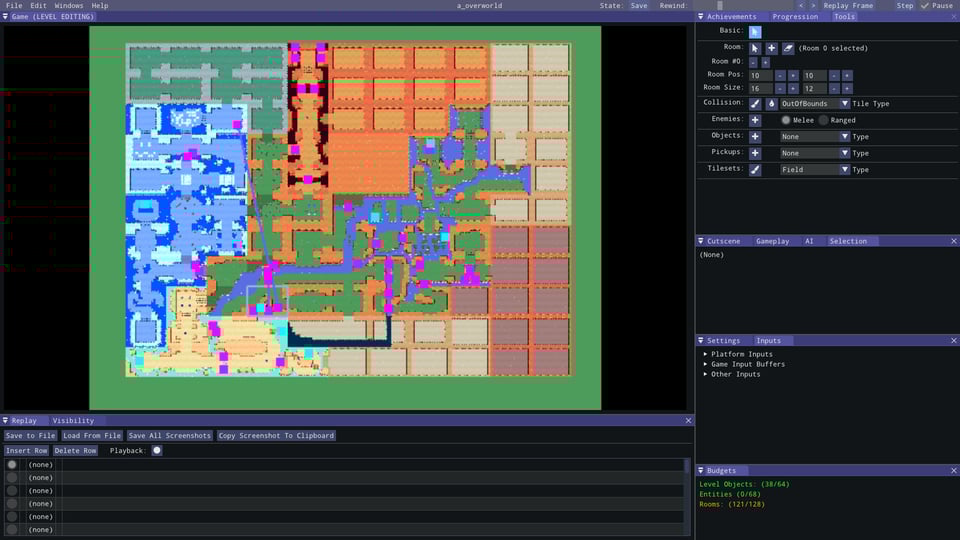Select the Ranged enemy radio button
The width and height of the screenshot is (960, 540).
[x=823, y=120]
